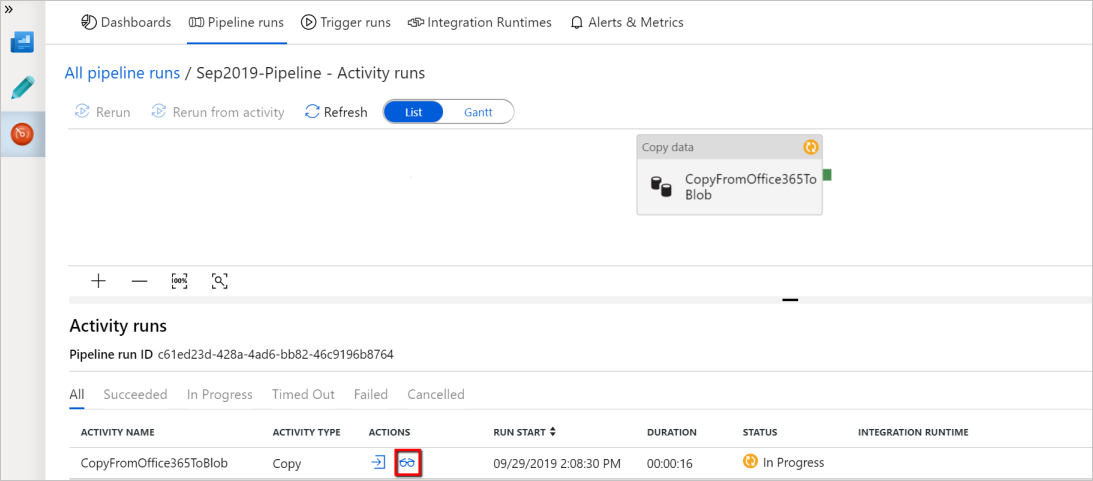Screen dimensions: 1093x481
Task: Click the panel divider collapse handle
Action: 790,300
